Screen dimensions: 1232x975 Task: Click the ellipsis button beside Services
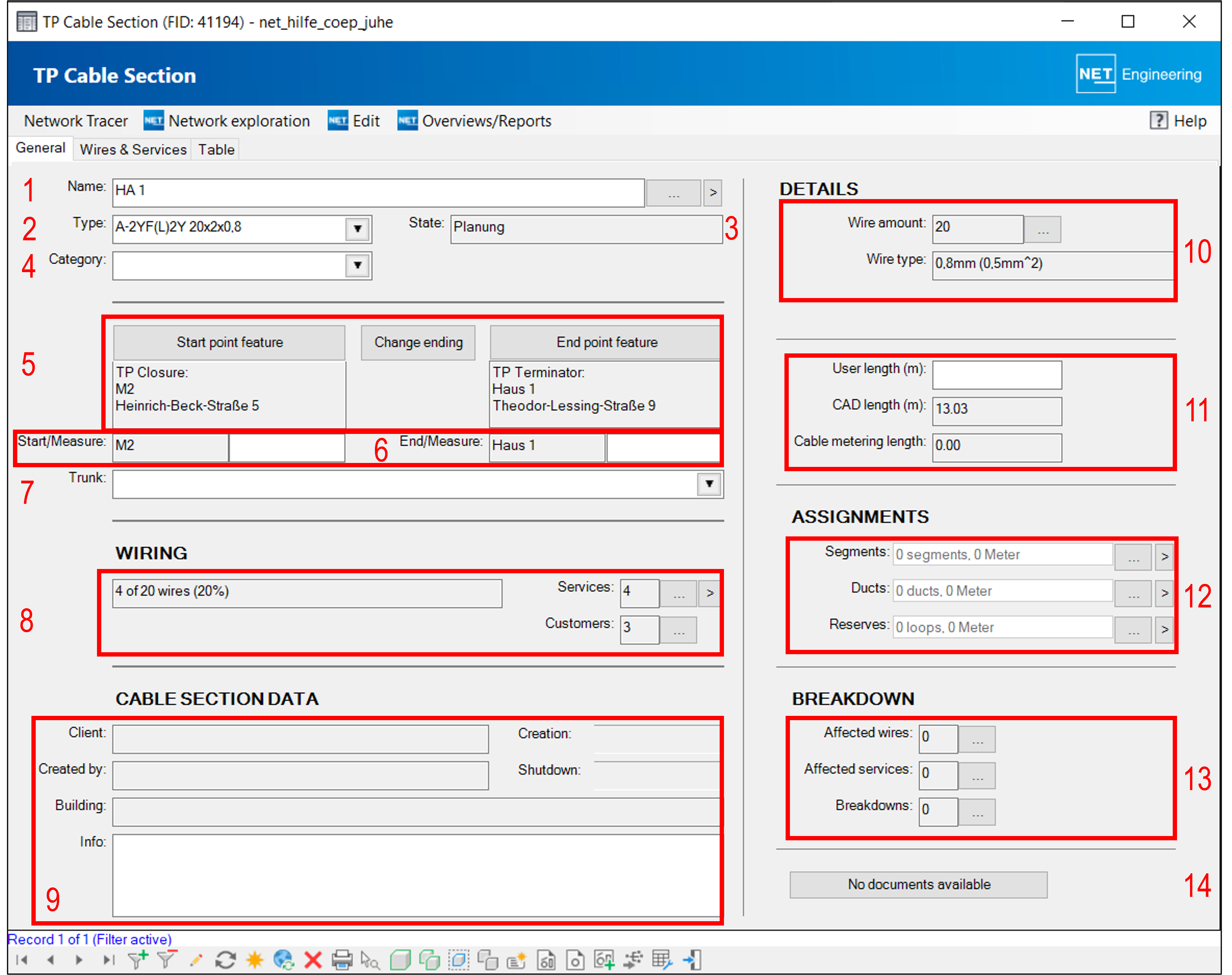[x=678, y=593]
